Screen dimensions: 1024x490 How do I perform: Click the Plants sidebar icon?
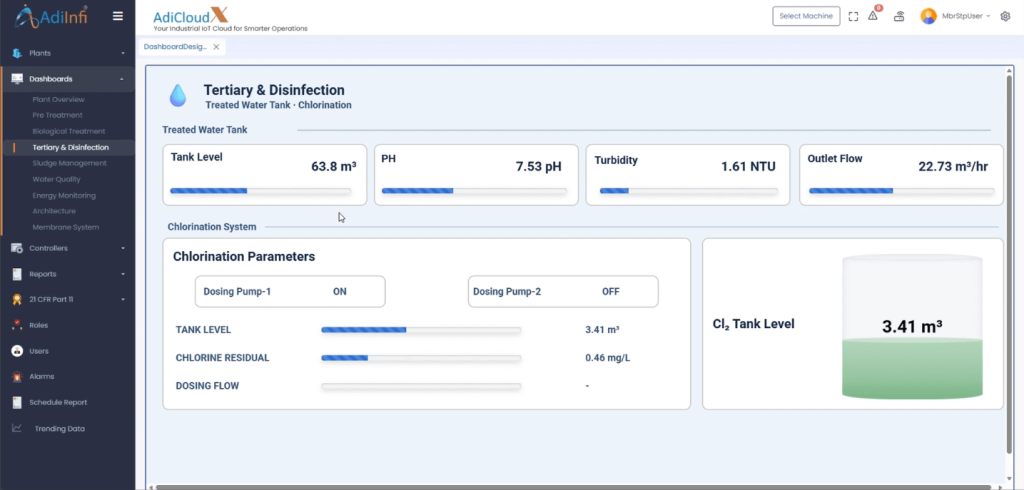(18, 53)
